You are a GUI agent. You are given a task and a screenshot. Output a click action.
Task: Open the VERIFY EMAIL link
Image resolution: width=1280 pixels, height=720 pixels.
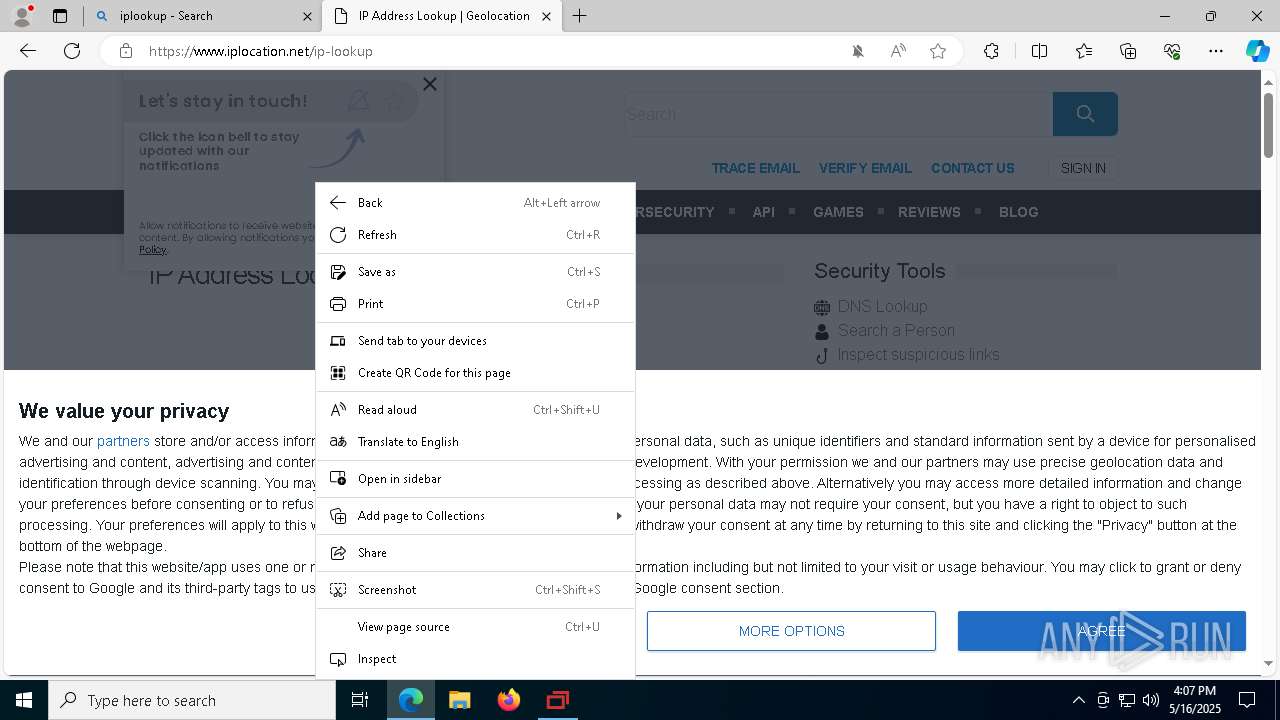[x=865, y=168]
